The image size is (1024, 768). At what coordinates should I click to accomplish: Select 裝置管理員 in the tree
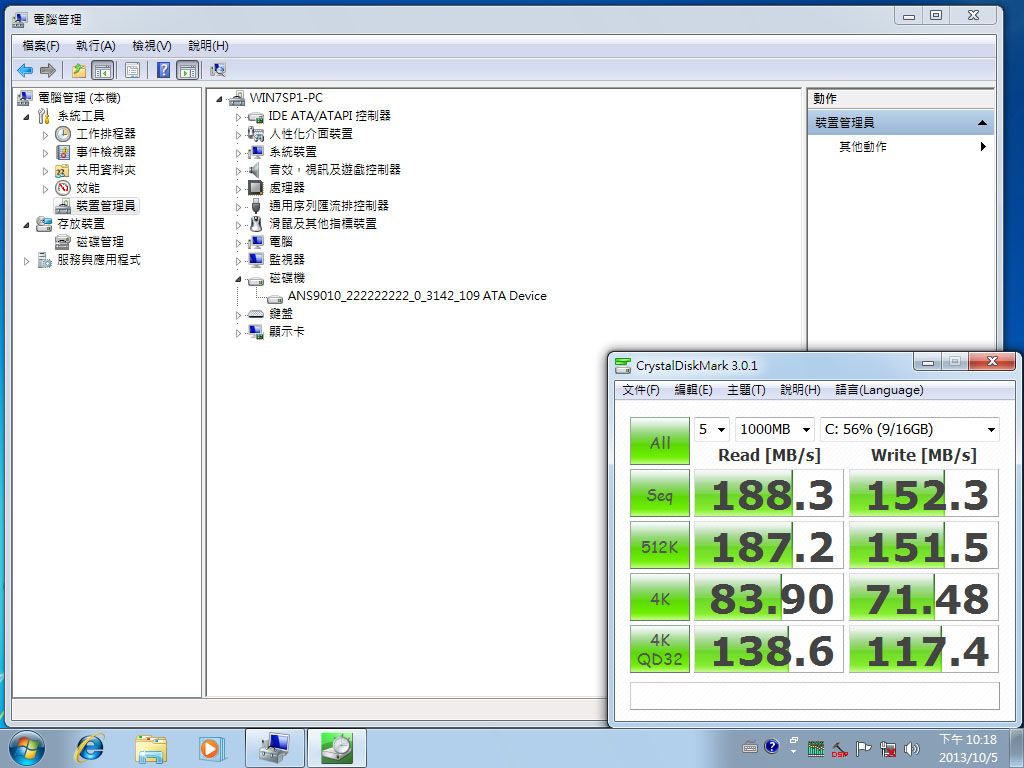106,206
